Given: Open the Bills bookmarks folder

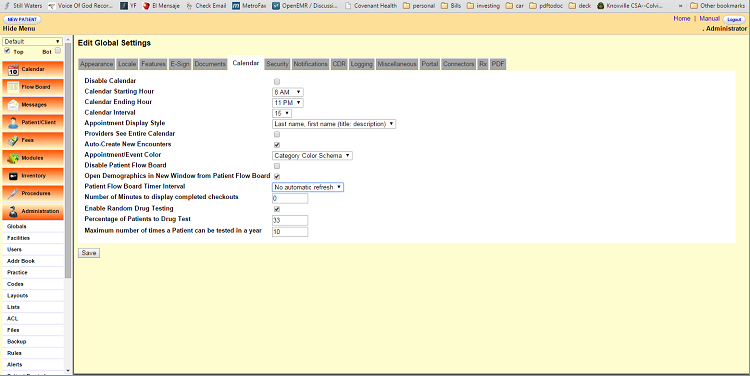Looking at the screenshot, I should coord(451,6).
